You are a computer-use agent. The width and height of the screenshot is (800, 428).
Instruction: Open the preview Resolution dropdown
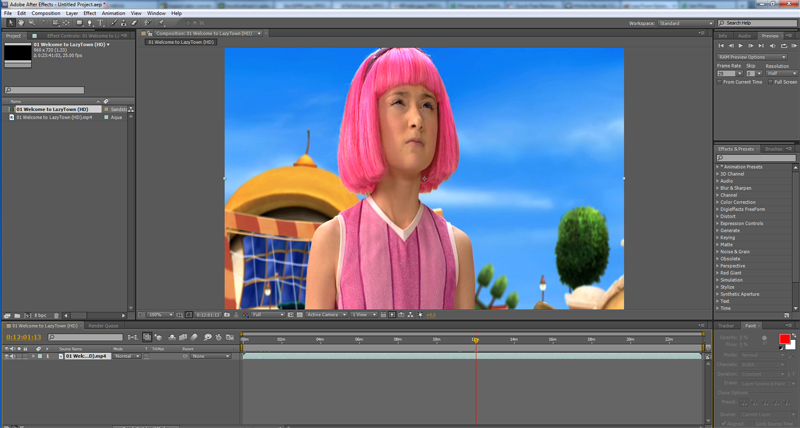tap(781, 73)
